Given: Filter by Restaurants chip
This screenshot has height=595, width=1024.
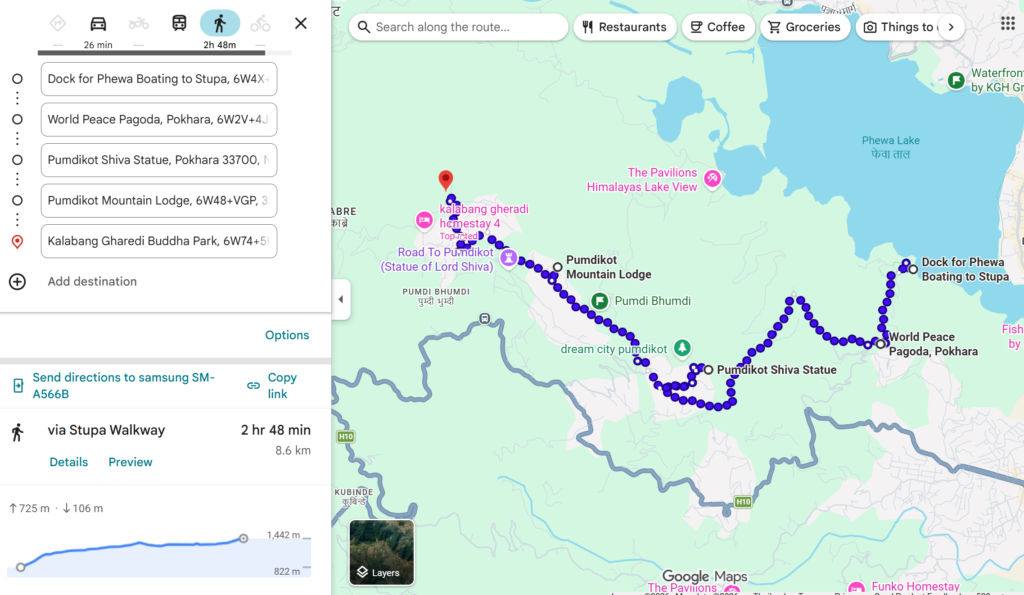Looking at the screenshot, I should pos(624,27).
